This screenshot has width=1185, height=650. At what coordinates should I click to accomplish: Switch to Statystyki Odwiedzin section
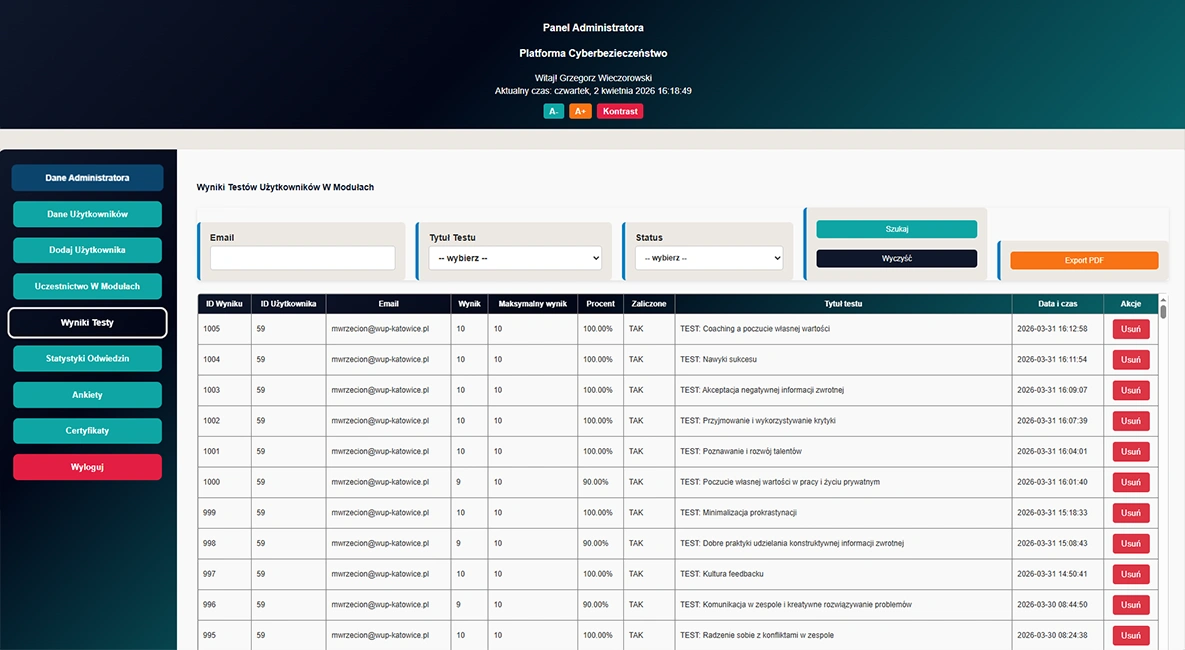[87, 358]
